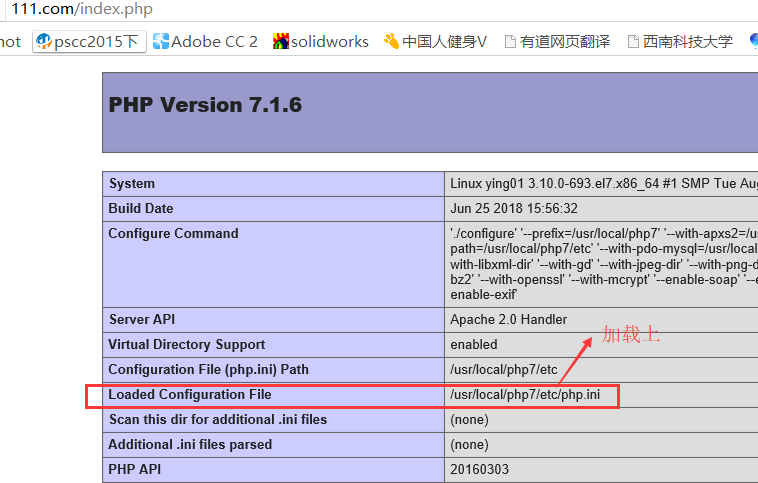Viewport: 758px width, 483px height.
Task: Select the PHP API label
Action: point(134,469)
